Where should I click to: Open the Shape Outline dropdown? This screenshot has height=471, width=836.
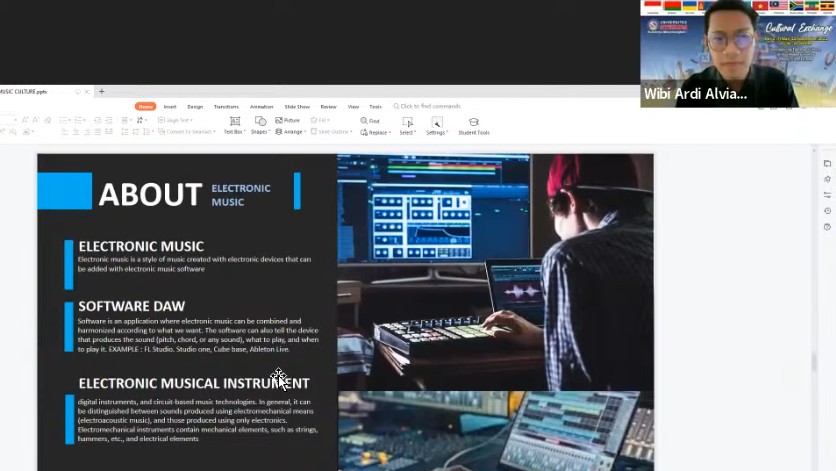(331, 132)
